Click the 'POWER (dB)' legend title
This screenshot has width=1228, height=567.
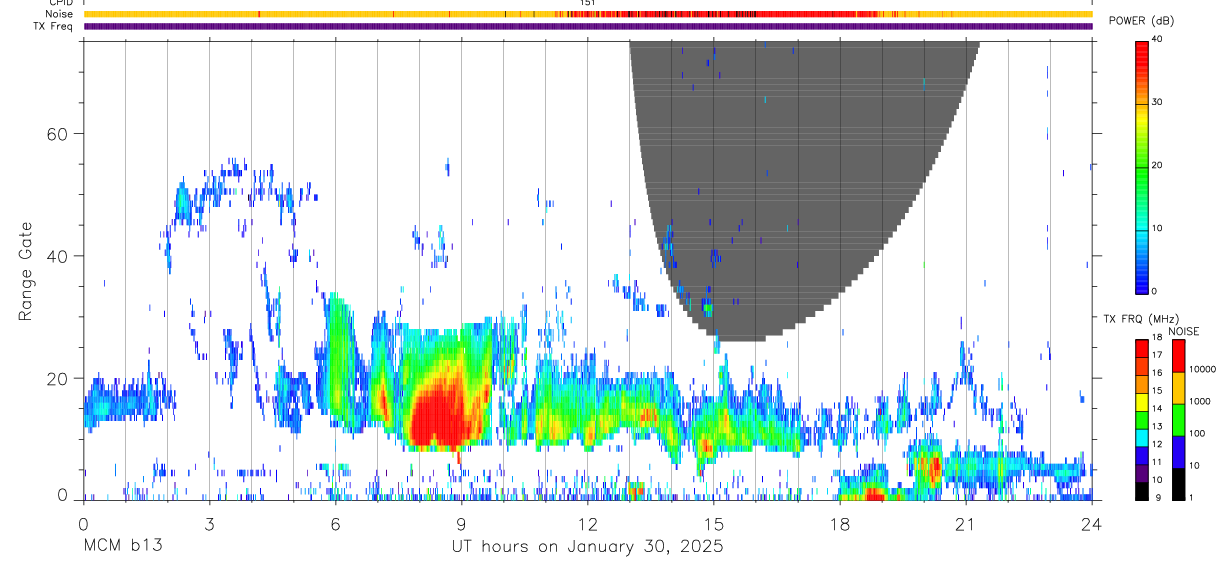click(x=1141, y=21)
